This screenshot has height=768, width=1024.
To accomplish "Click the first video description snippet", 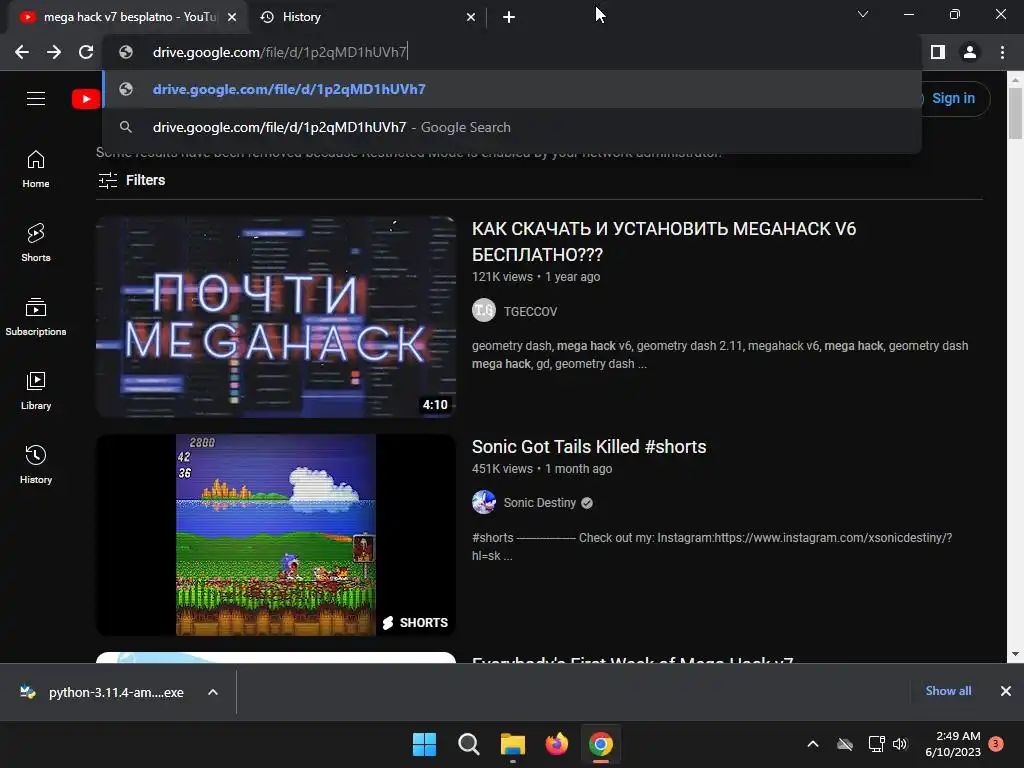I will click(x=720, y=355).
